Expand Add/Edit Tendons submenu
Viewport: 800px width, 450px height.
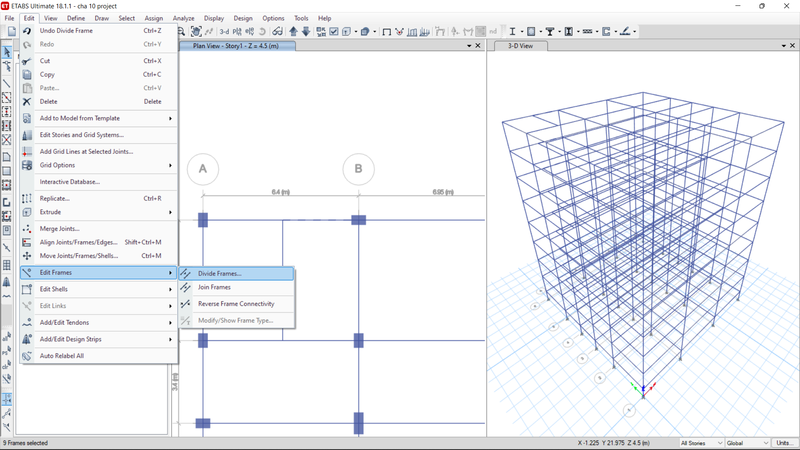coord(98,322)
